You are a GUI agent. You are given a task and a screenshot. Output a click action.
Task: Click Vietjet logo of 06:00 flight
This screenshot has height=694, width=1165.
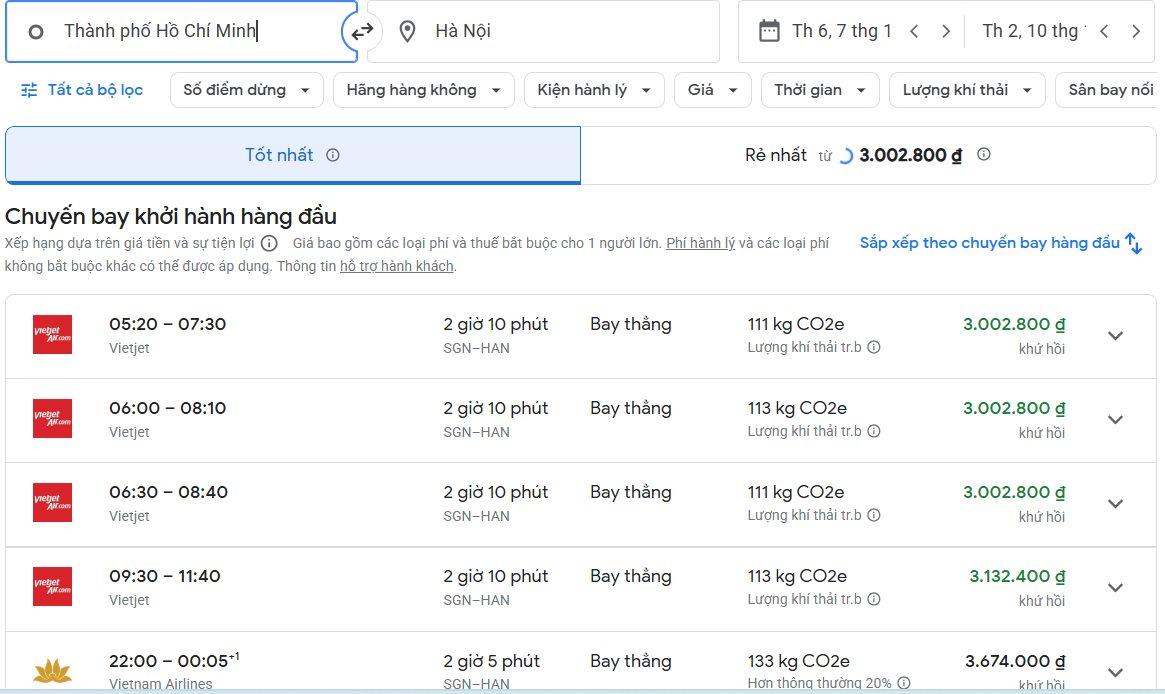coord(52,418)
